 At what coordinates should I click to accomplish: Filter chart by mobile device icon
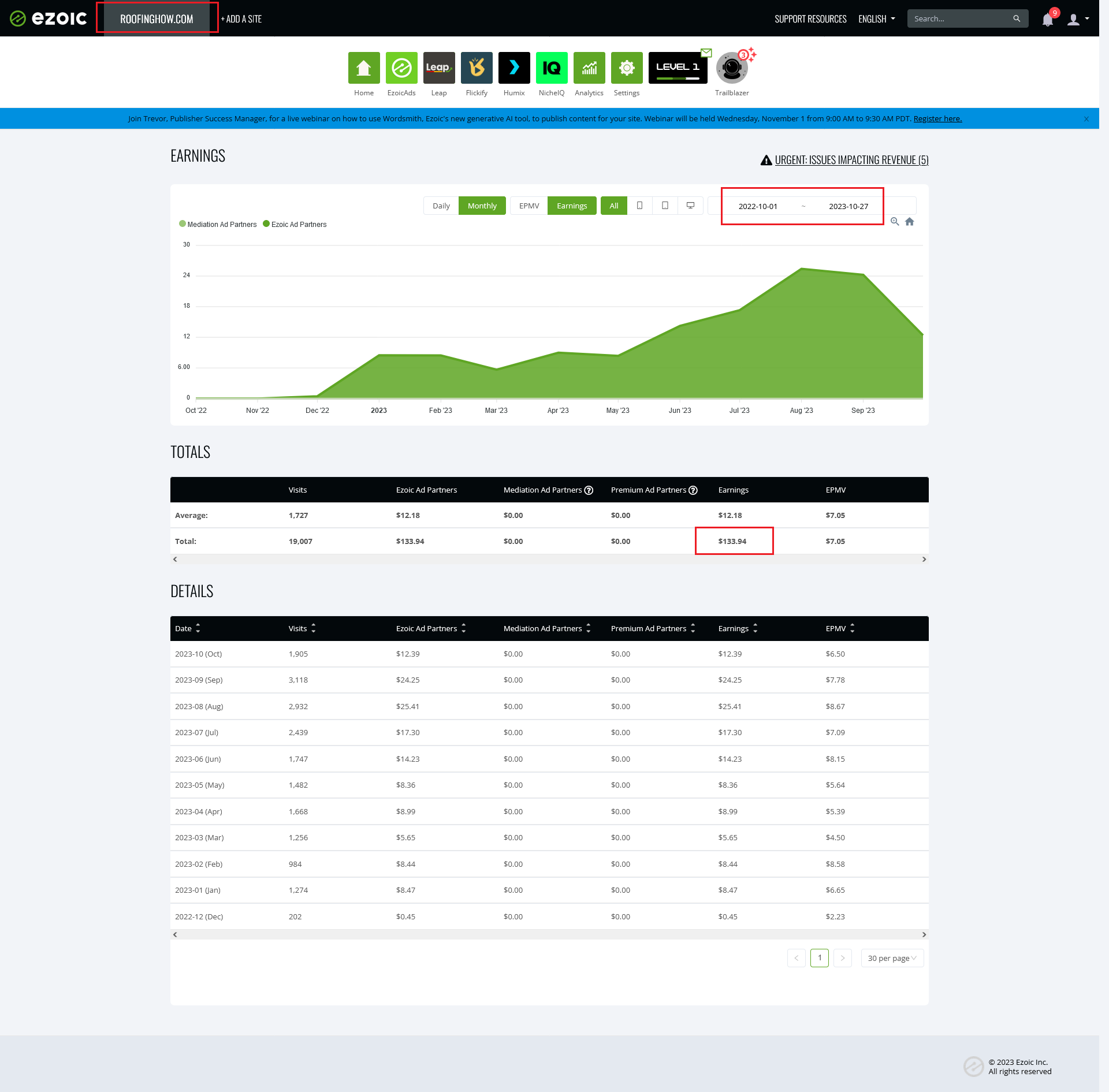coord(639,206)
